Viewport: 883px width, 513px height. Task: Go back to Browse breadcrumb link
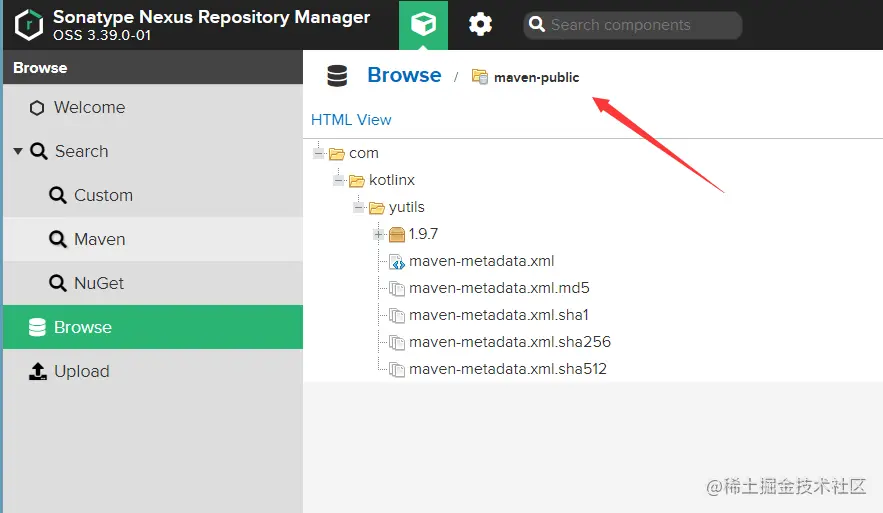[x=404, y=75]
